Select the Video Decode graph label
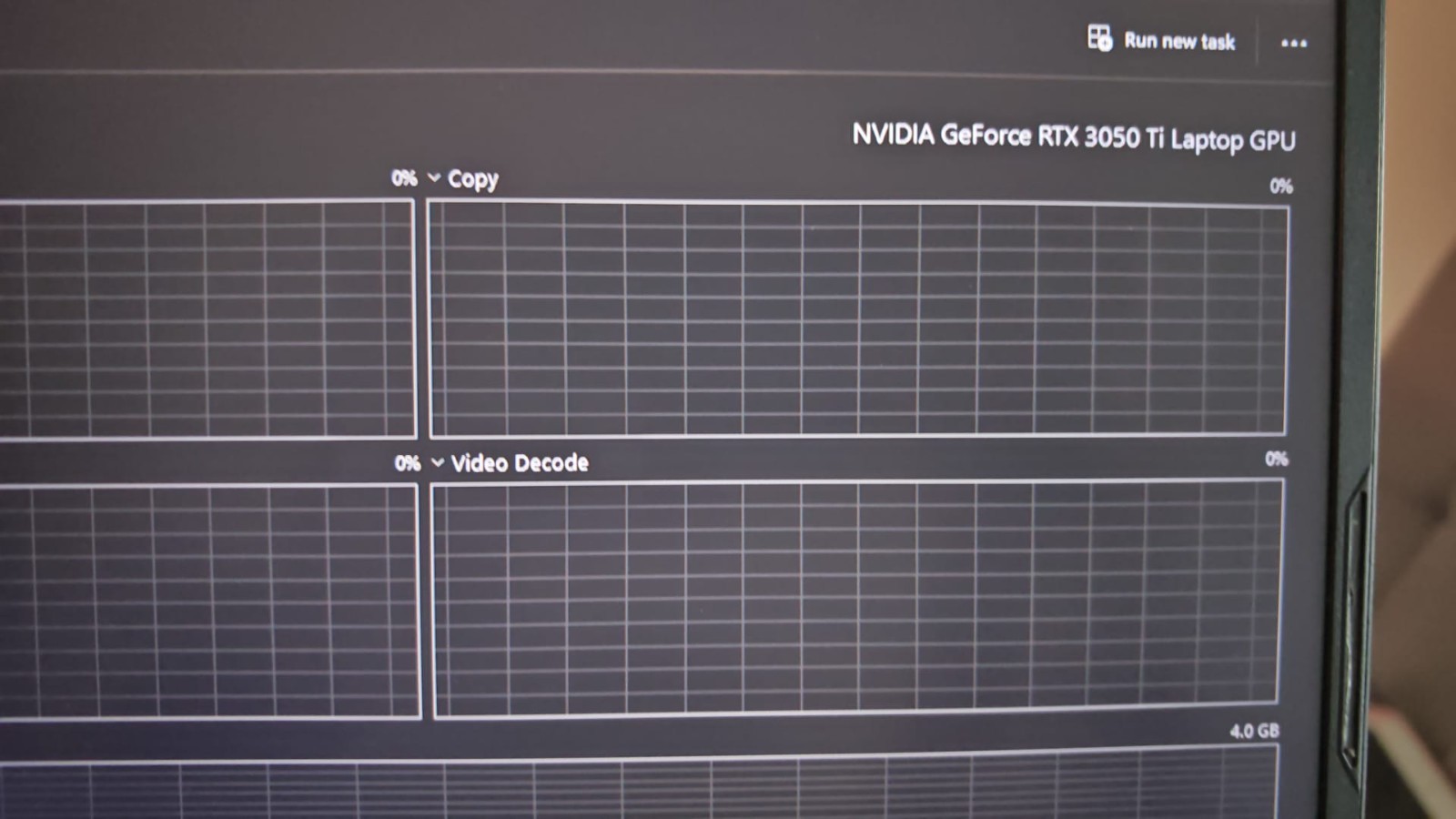1456x819 pixels. [520, 462]
